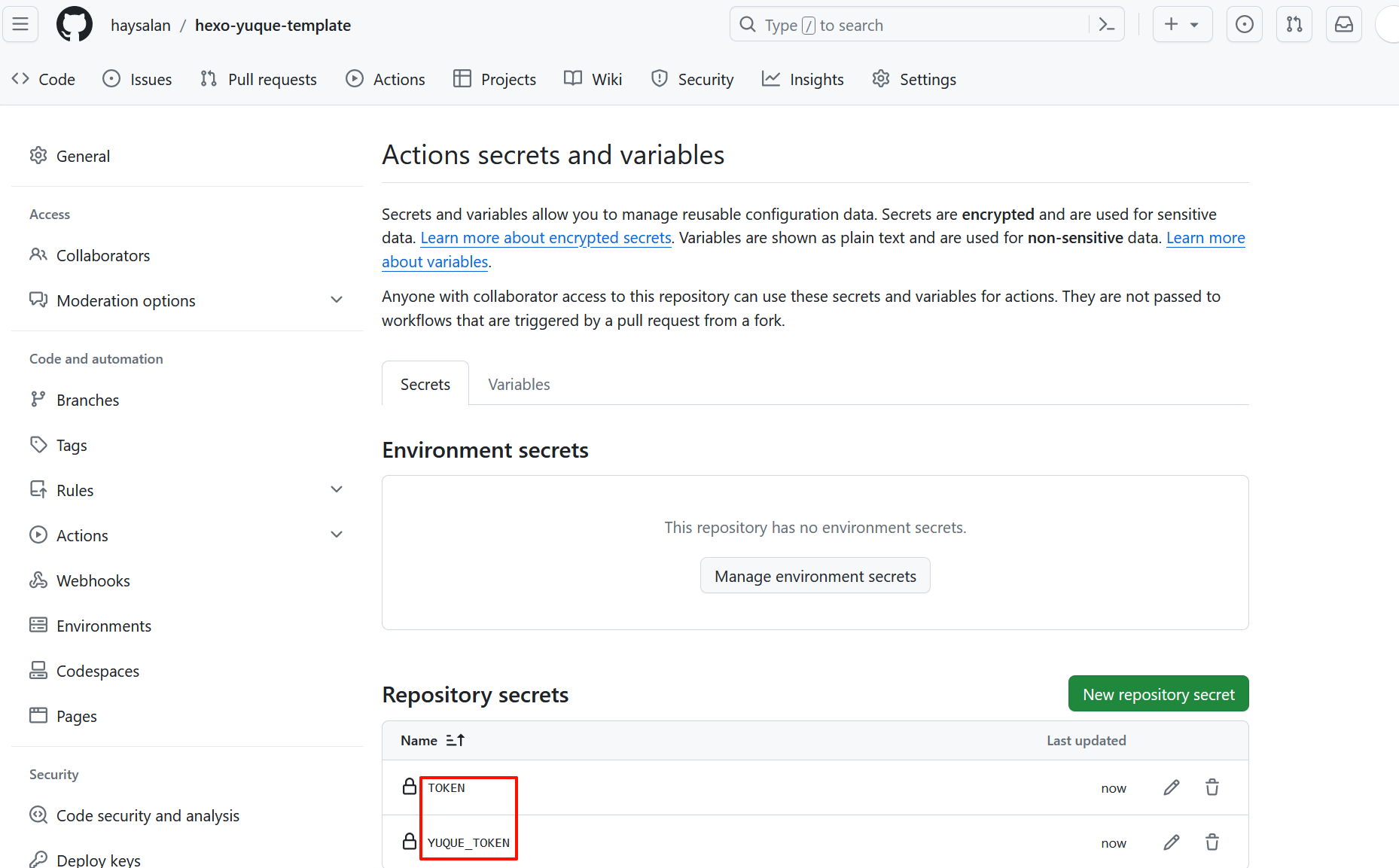Open the hamburger navigation menu
This screenshot has width=1399, height=868.
click(20, 25)
